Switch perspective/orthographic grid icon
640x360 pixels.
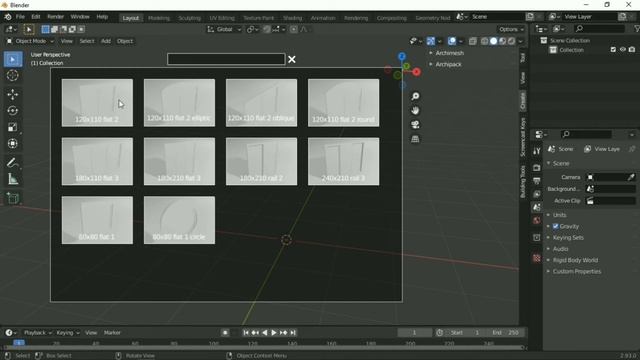click(415, 139)
